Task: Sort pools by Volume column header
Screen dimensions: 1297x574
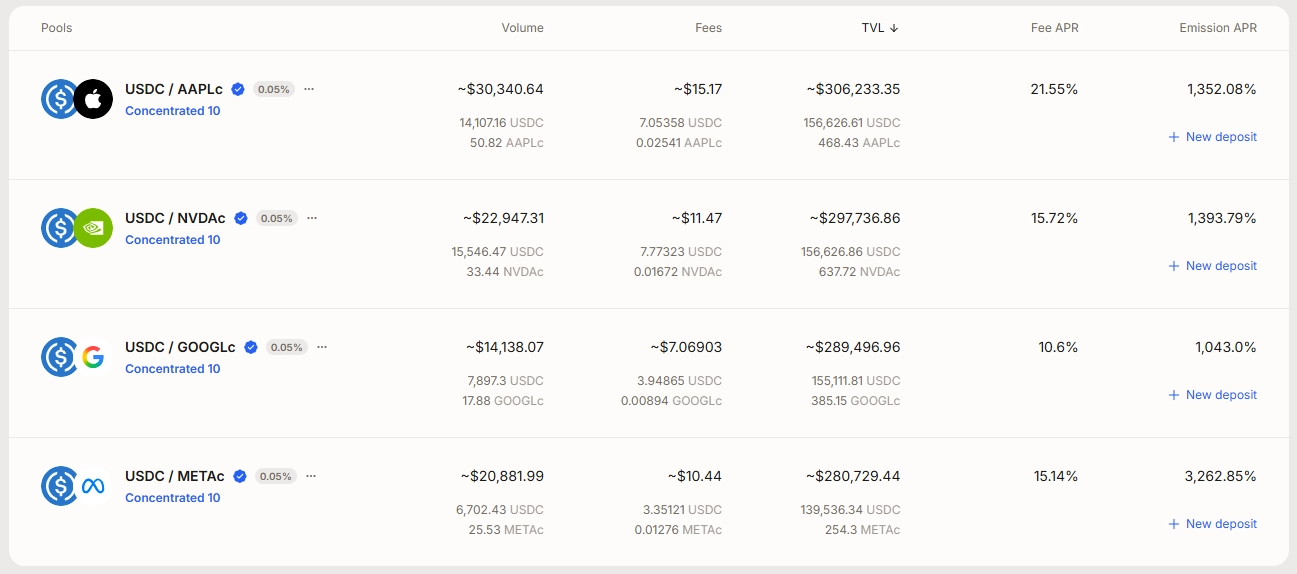Action: click(x=523, y=28)
